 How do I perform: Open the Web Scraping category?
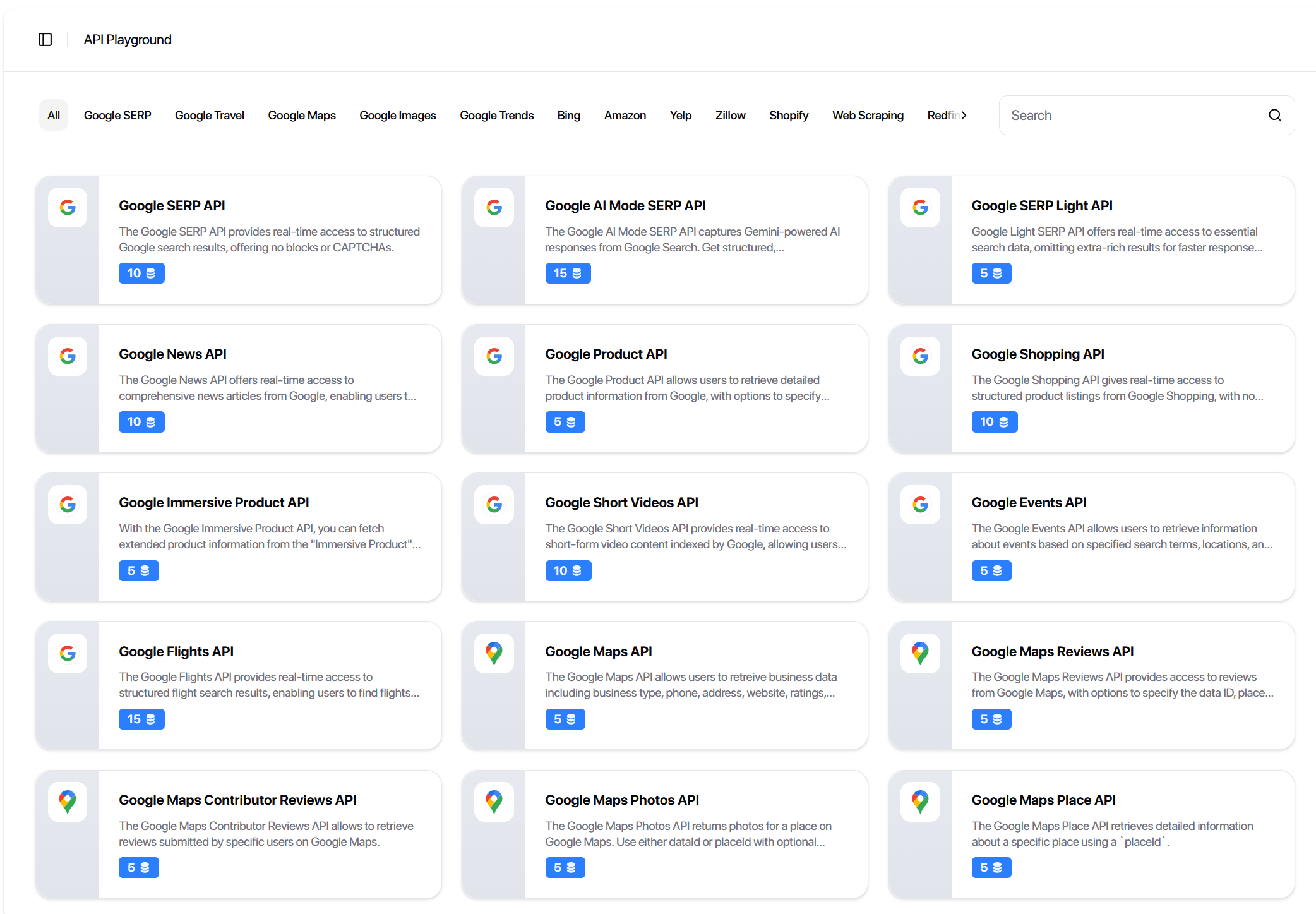(x=868, y=115)
